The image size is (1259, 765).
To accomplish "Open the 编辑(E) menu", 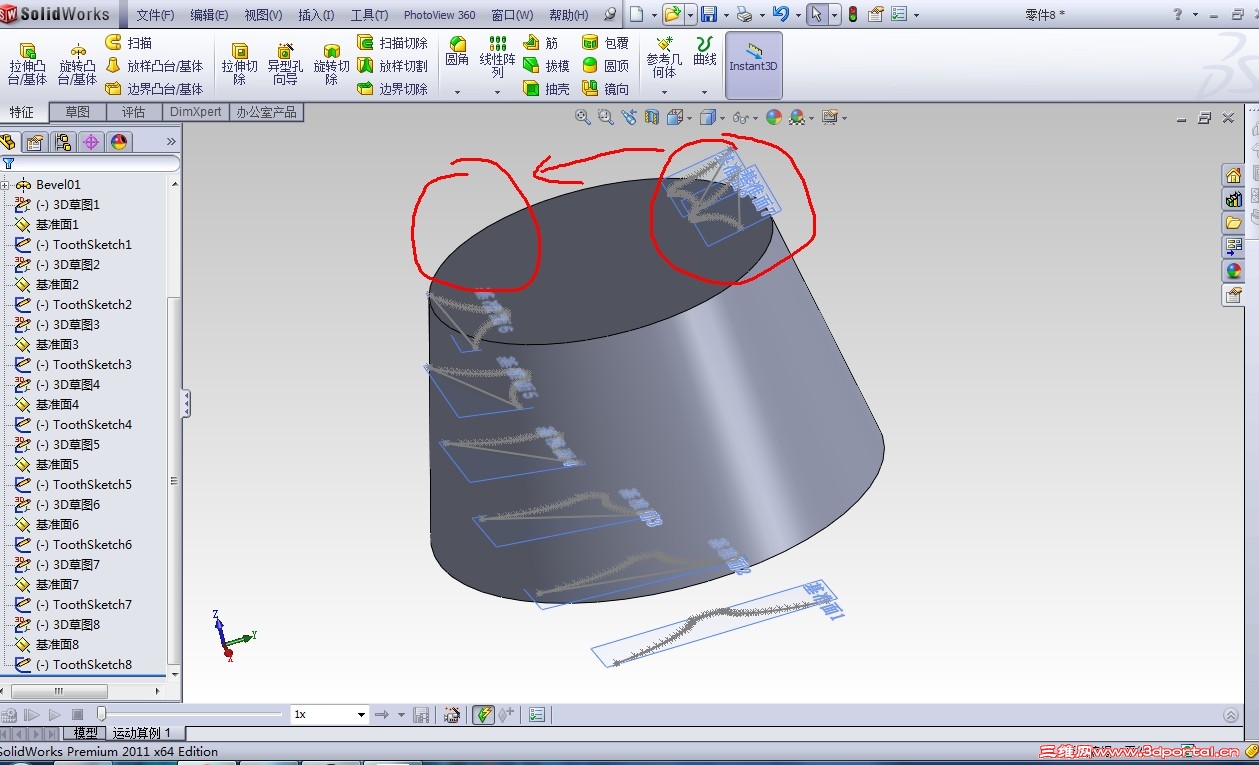I will pyautogui.click(x=209, y=15).
